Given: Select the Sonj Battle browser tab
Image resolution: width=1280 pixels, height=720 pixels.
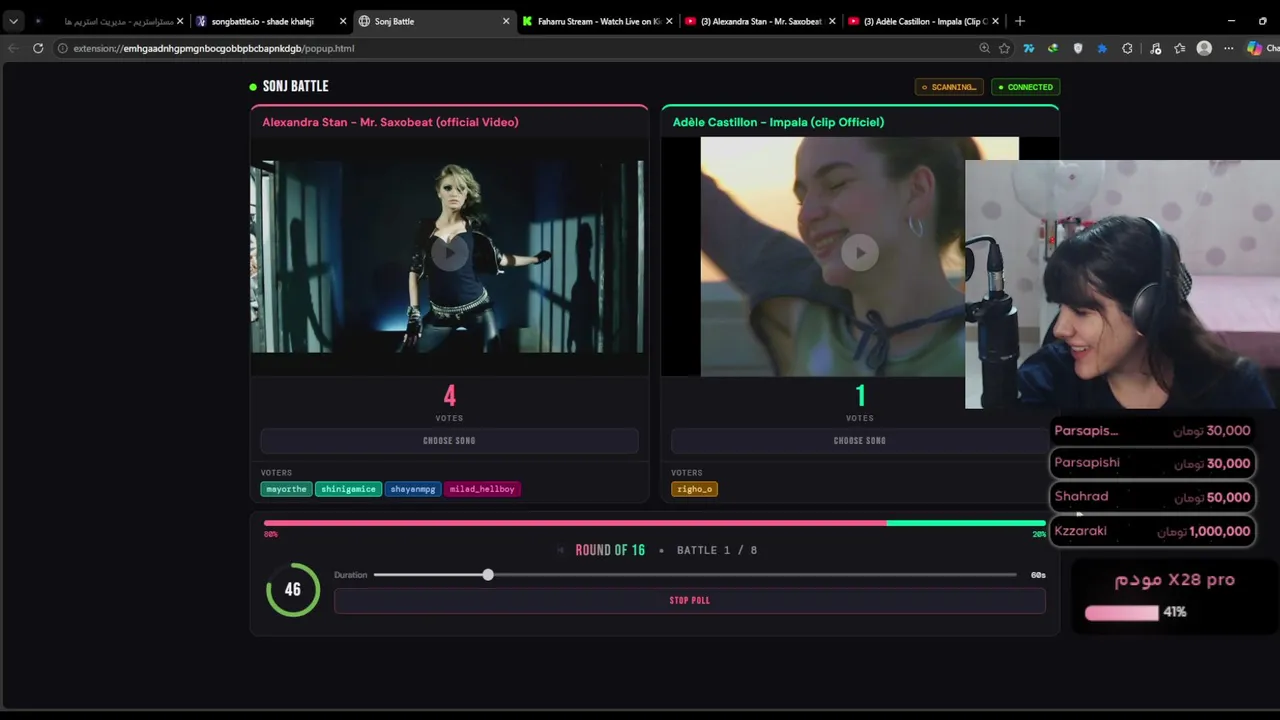Looking at the screenshot, I should coord(433,21).
